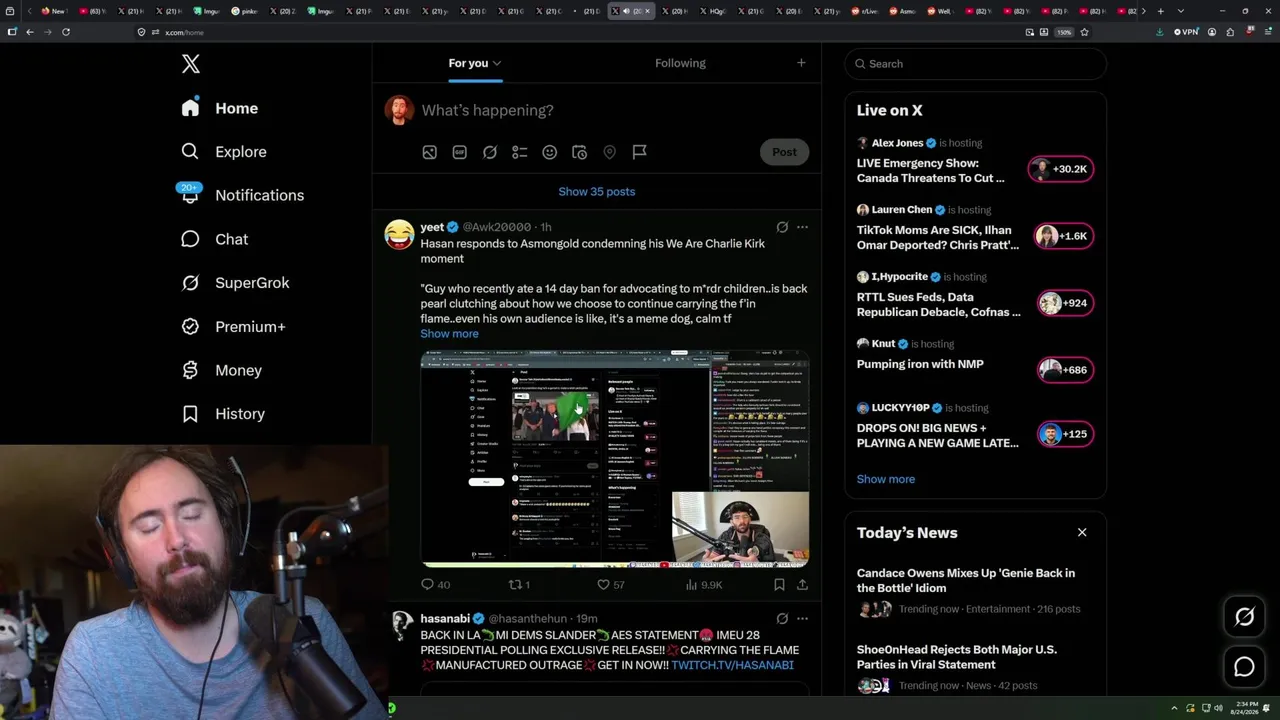Like yeet's post with 57 likes

(610, 585)
